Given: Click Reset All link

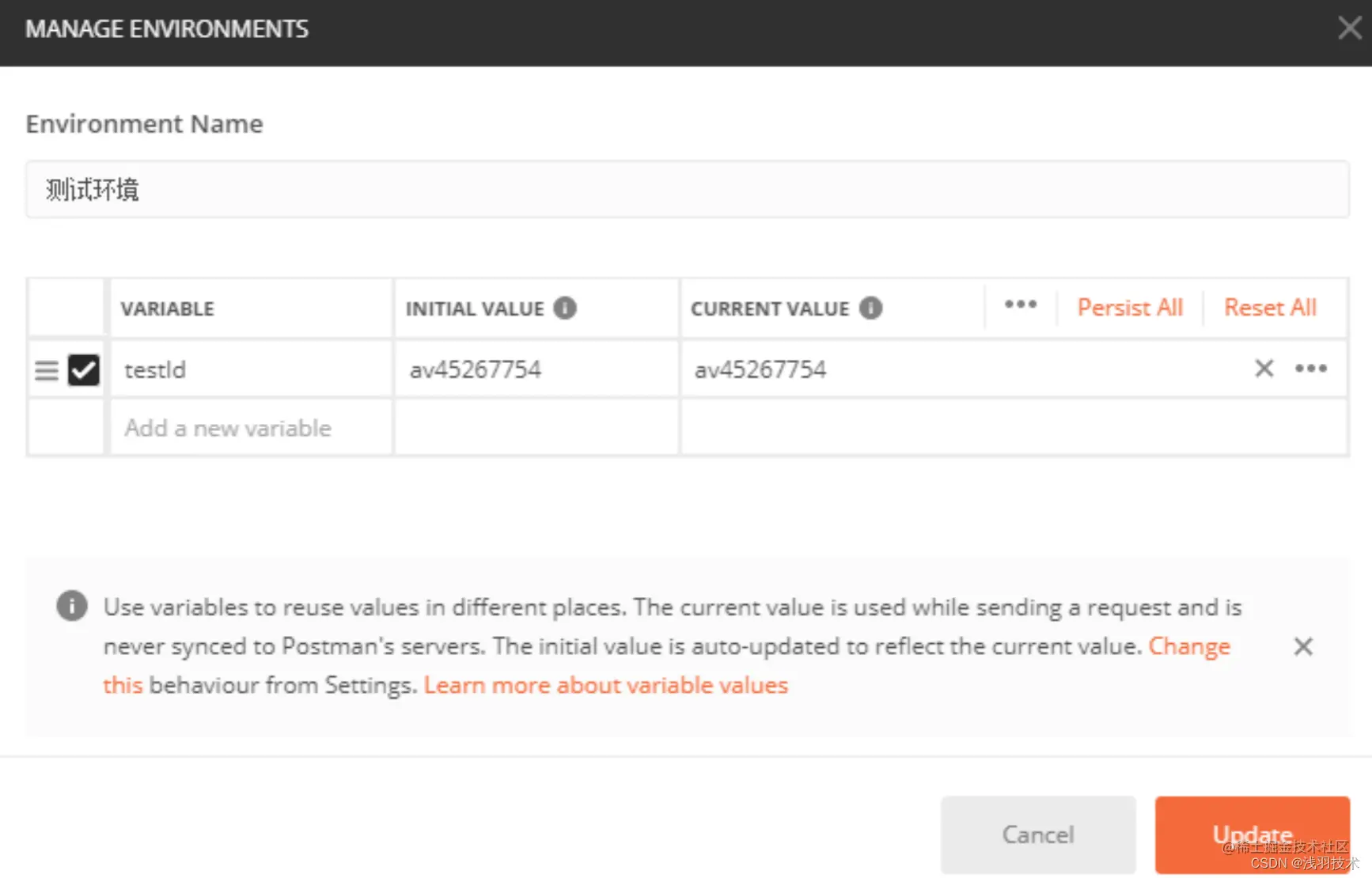Looking at the screenshot, I should (1270, 308).
